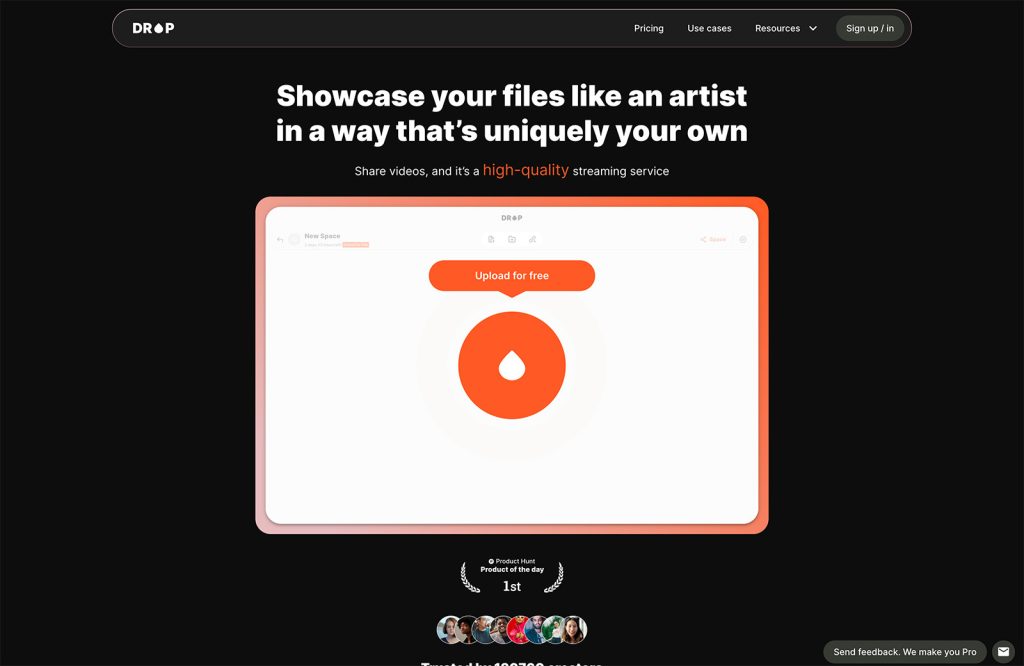
Task: Click the New Space title in the preview
Action: 322,236
